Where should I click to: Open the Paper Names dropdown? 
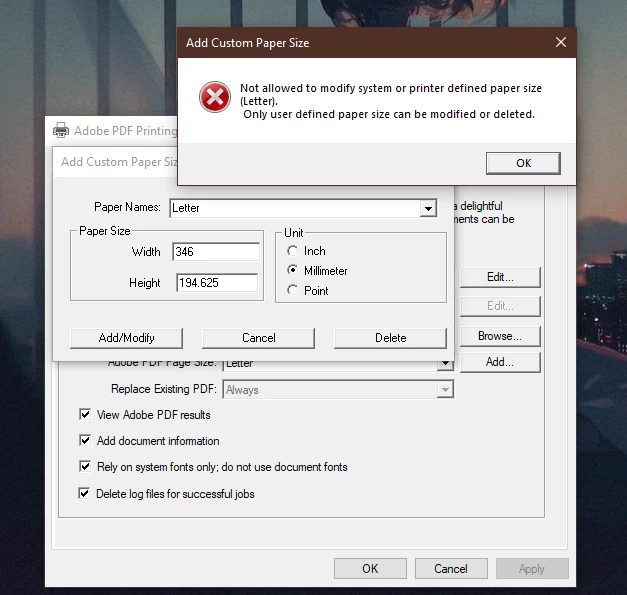pyautogui.click(x=428, y=208)
